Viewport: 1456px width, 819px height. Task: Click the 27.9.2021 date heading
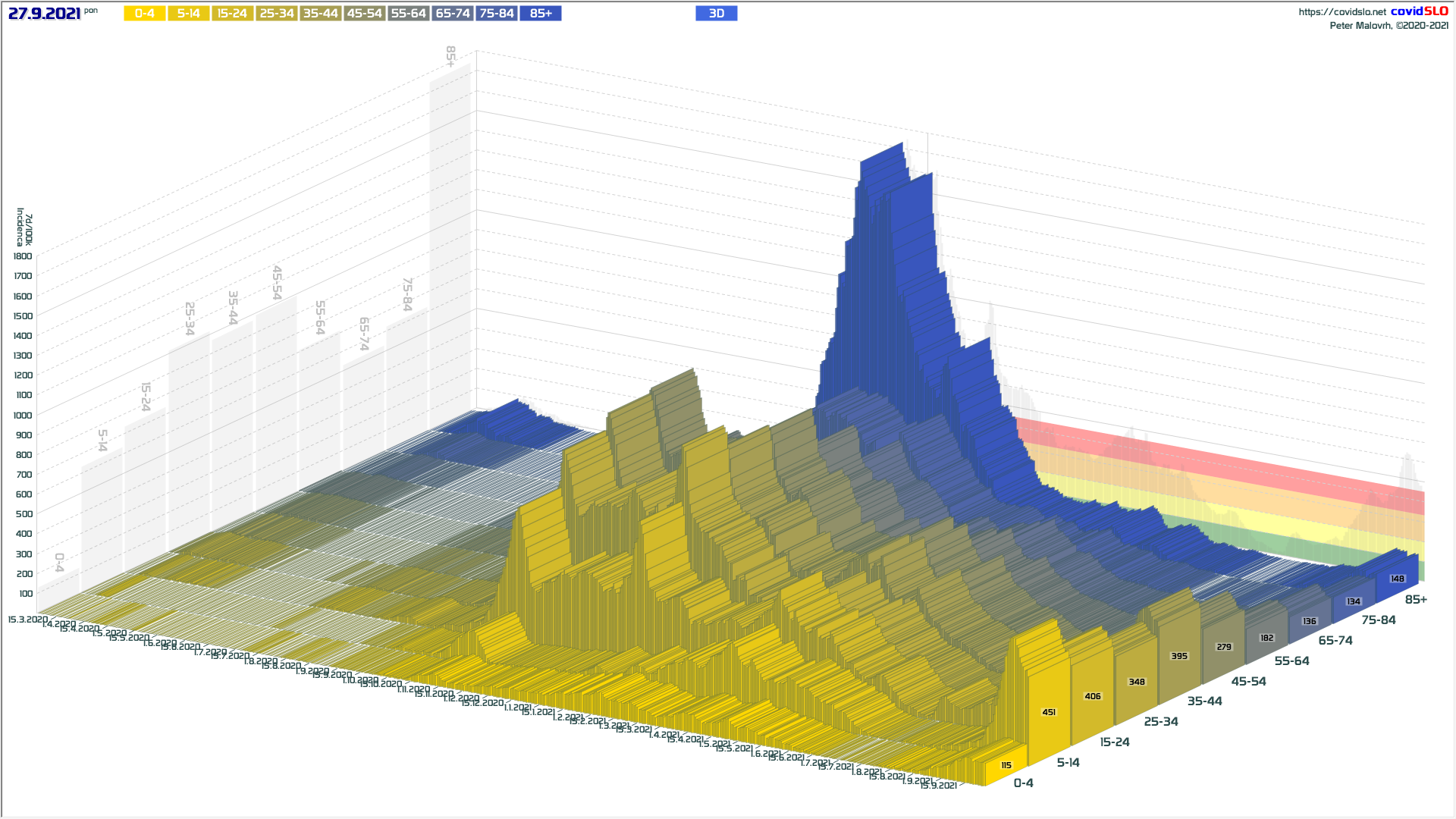point(44,14)
